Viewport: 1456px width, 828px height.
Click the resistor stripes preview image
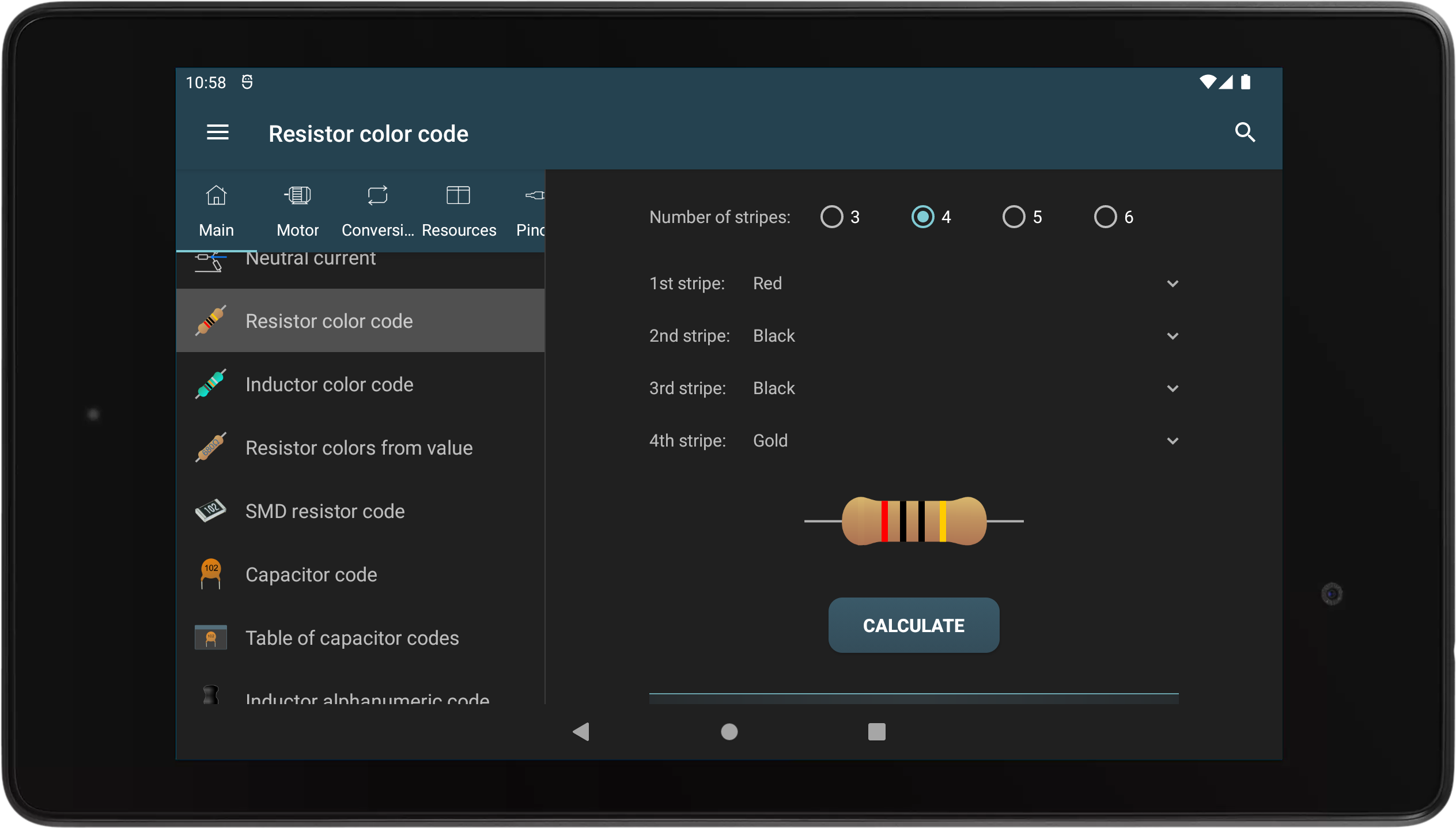coord(914,521)
